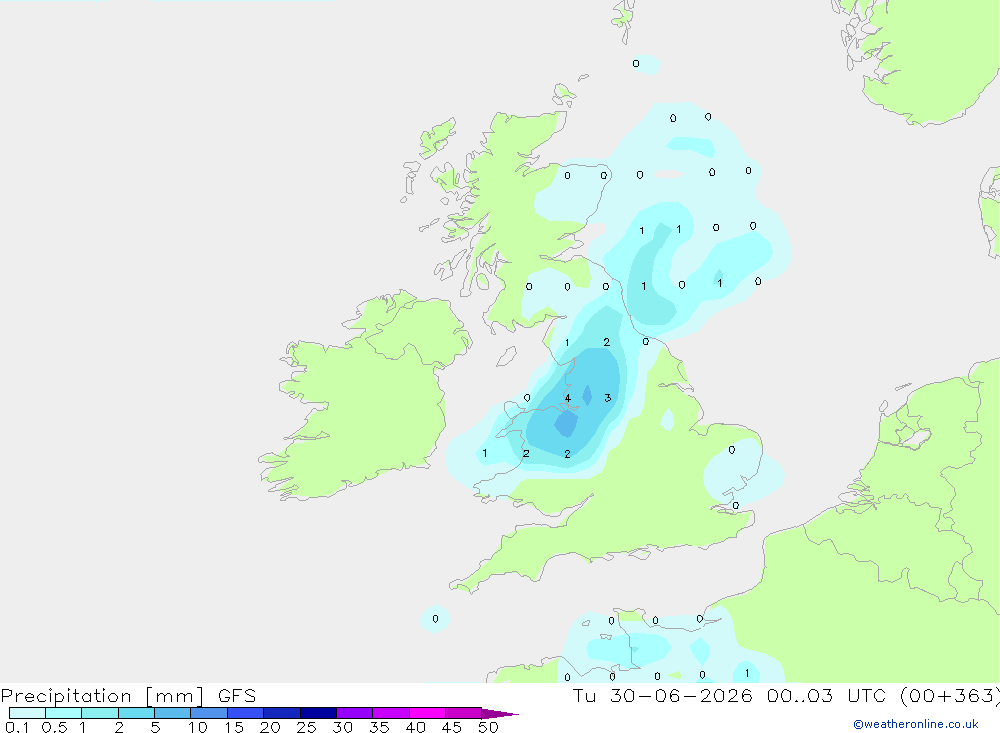Click the over-50 arrow tip of legend
The image size is (1000, 733).
(499, 713)
